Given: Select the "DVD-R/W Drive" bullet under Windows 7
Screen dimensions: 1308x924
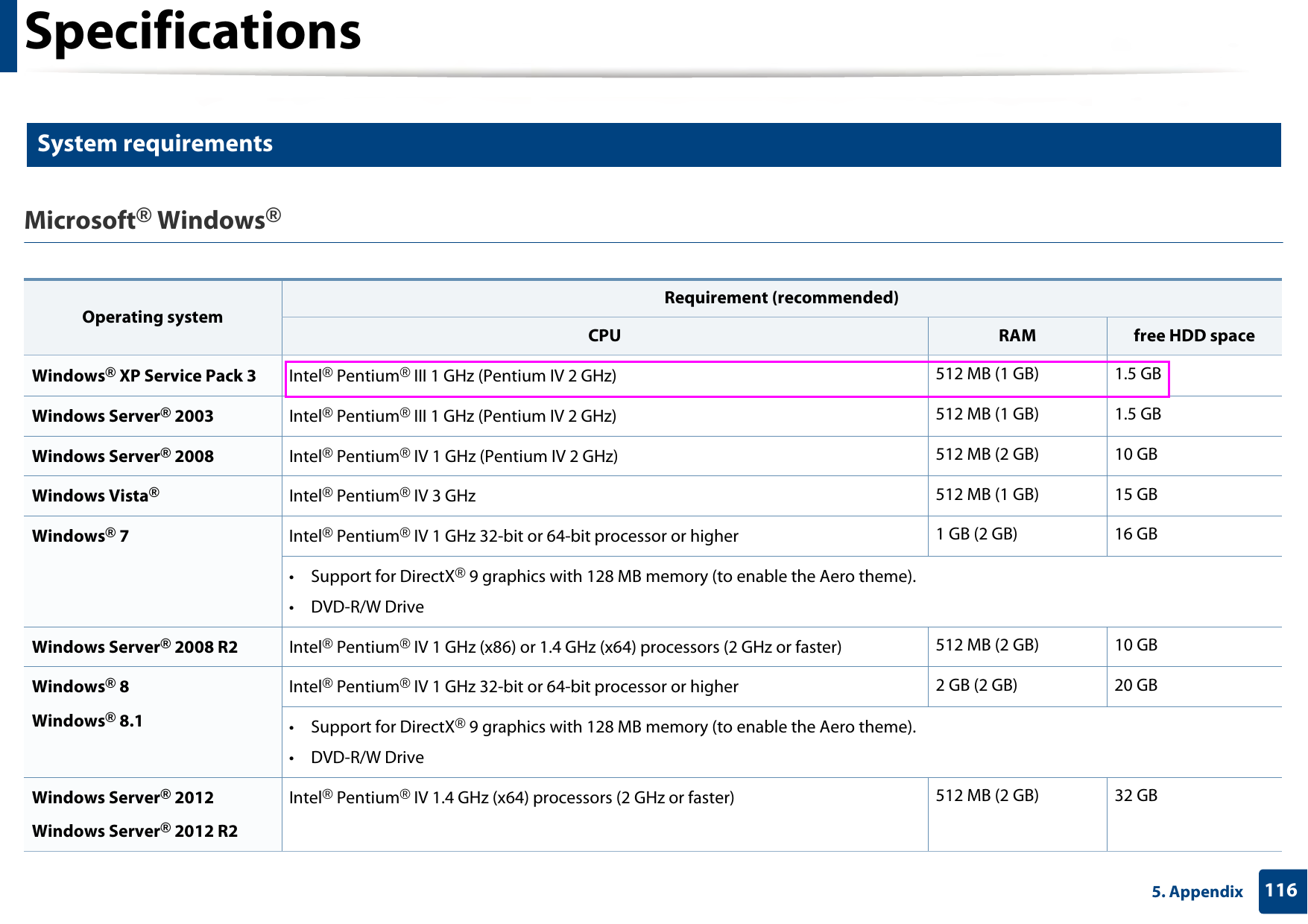Looking at the screenshot, I should pos(367,607).
